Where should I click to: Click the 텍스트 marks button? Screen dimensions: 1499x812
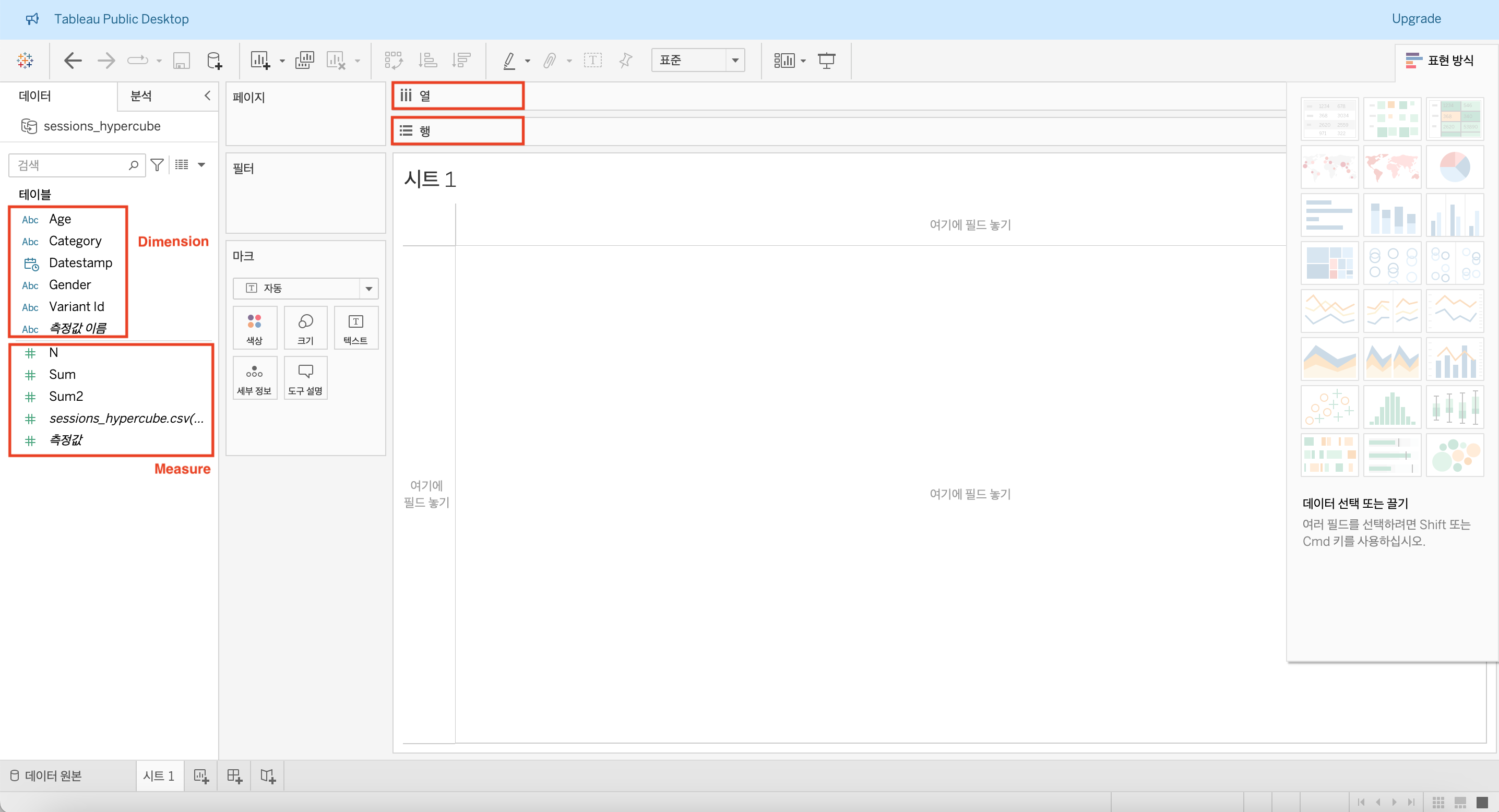tap(355, 329)
